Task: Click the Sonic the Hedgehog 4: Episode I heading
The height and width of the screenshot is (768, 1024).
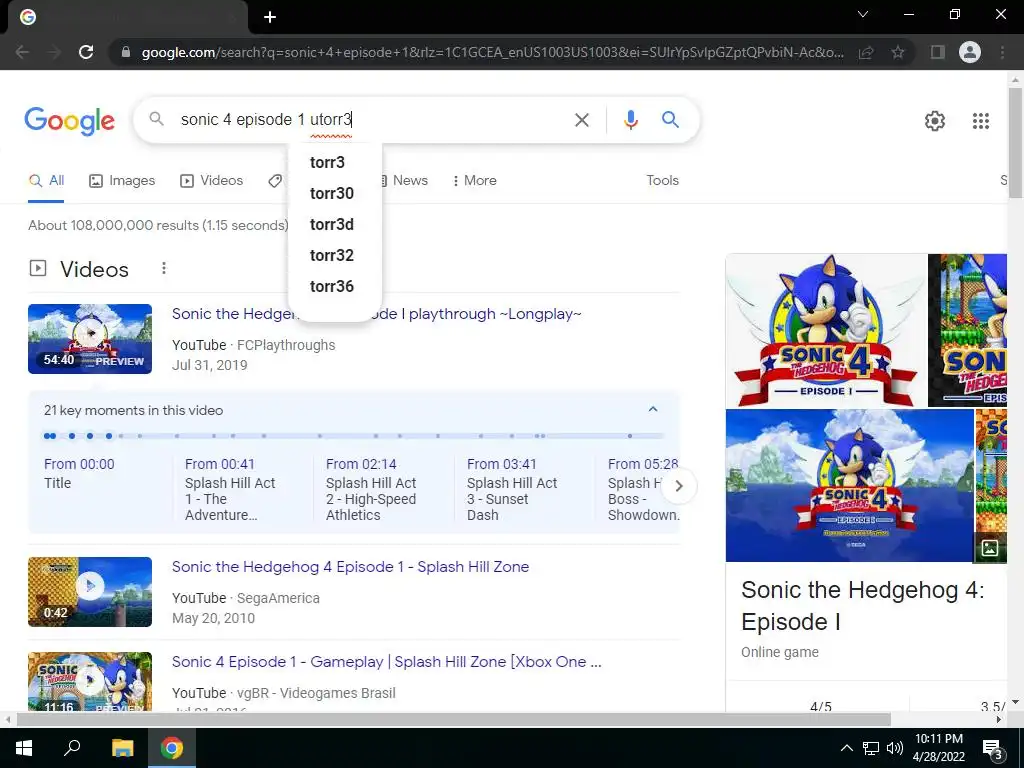Action: tap(862, 605)
